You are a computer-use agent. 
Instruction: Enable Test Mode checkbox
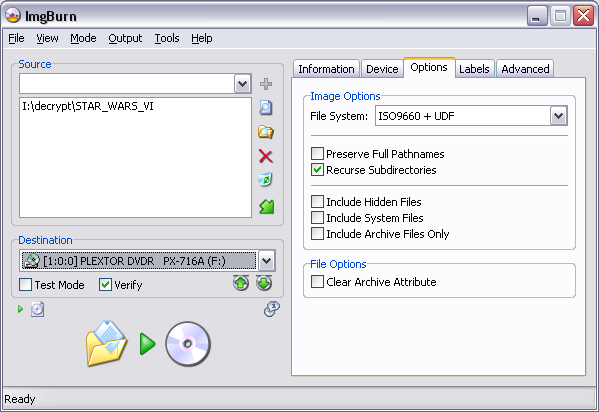tap(25, 285)
